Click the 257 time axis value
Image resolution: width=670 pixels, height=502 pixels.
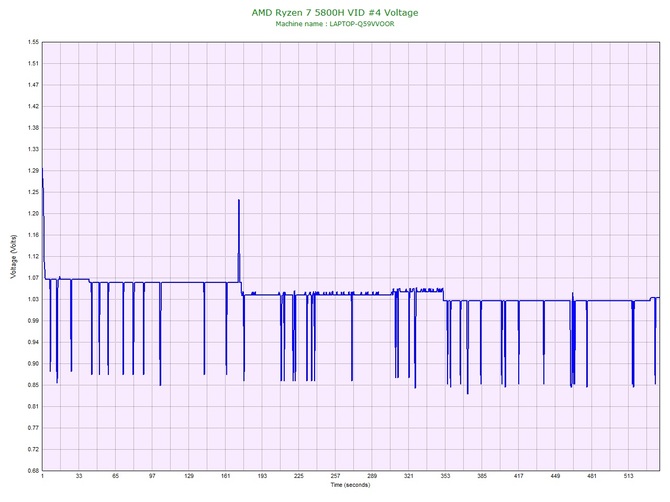335,476
